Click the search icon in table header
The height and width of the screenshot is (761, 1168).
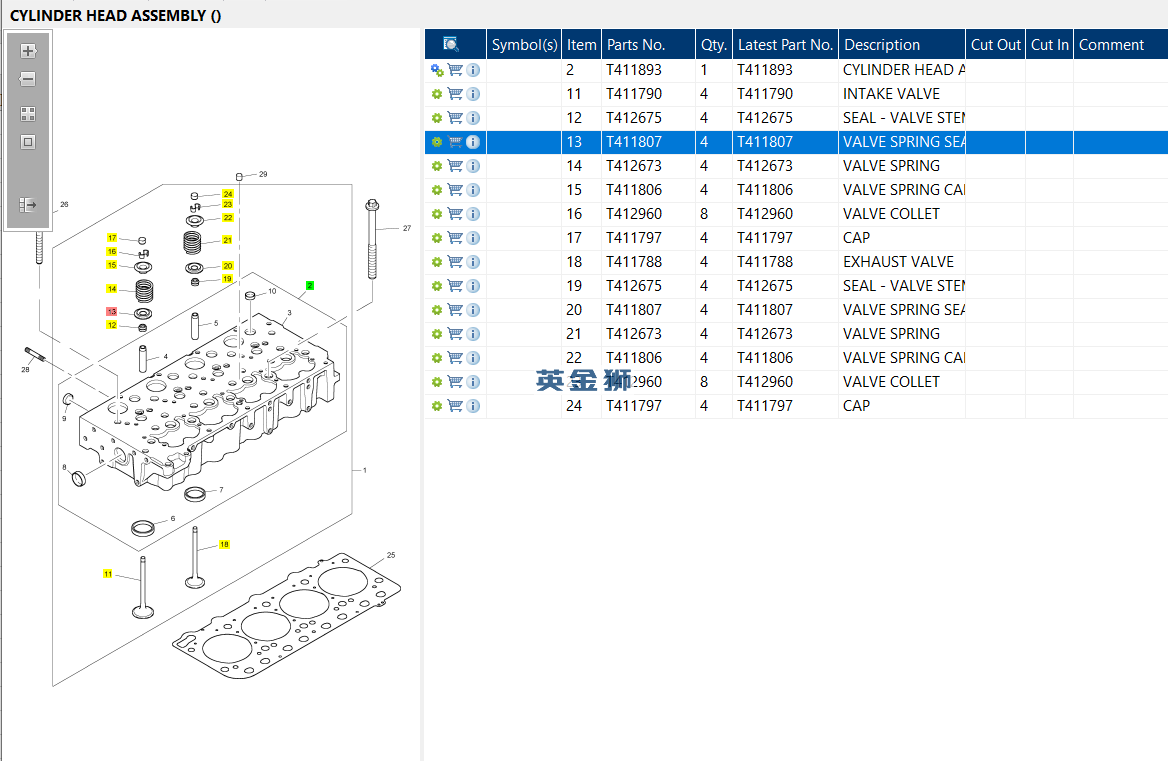[x=451, y=44]
